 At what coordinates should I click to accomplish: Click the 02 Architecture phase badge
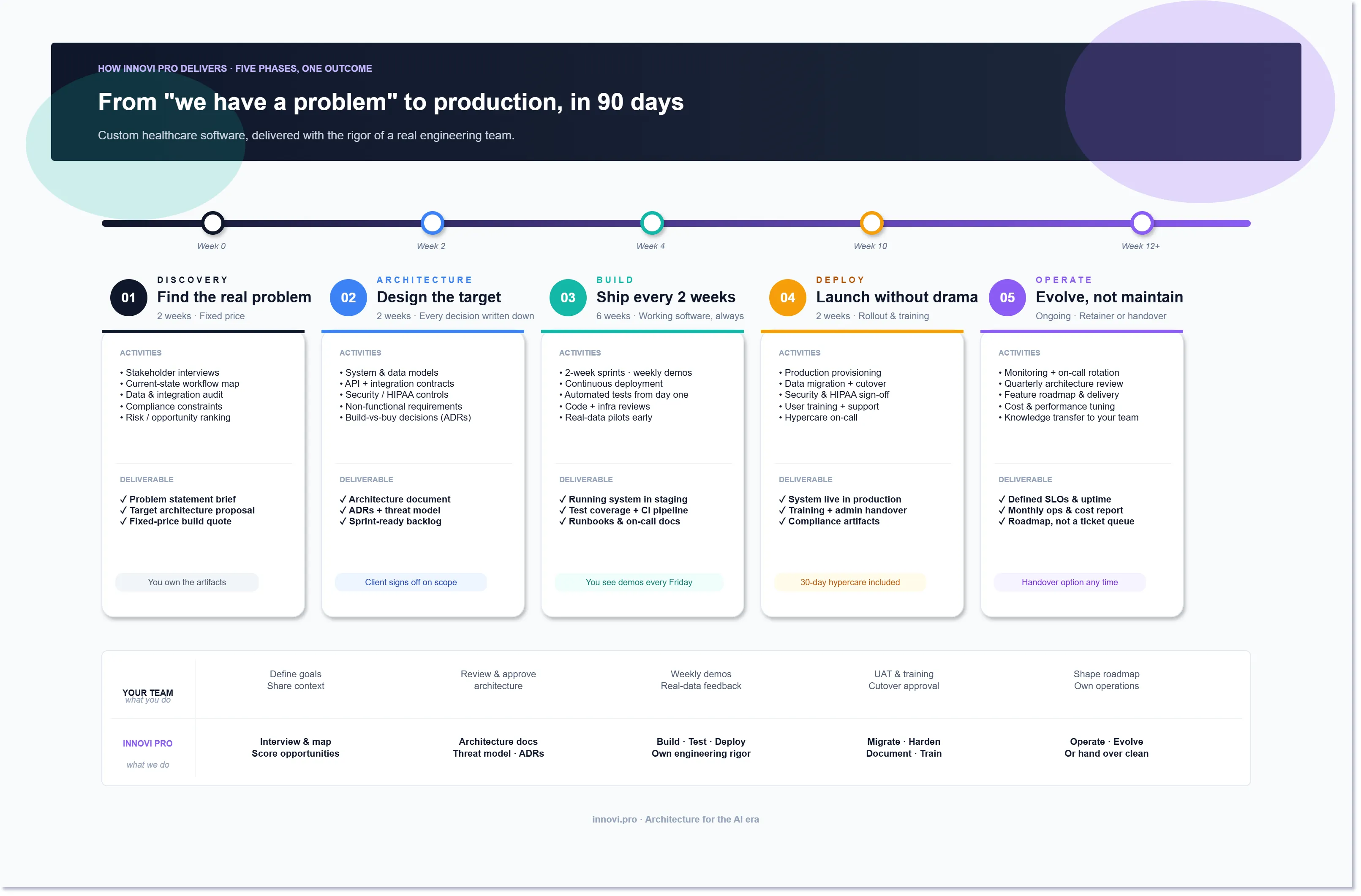(348, 297)
